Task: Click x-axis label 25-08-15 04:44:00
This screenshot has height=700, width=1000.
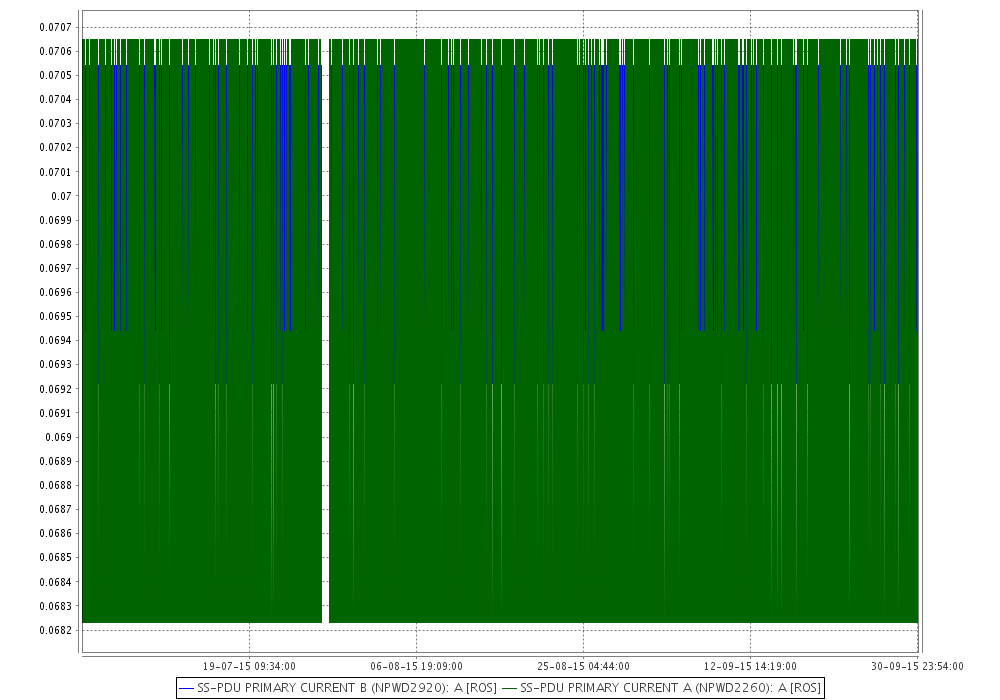Action: click(584, 666)
